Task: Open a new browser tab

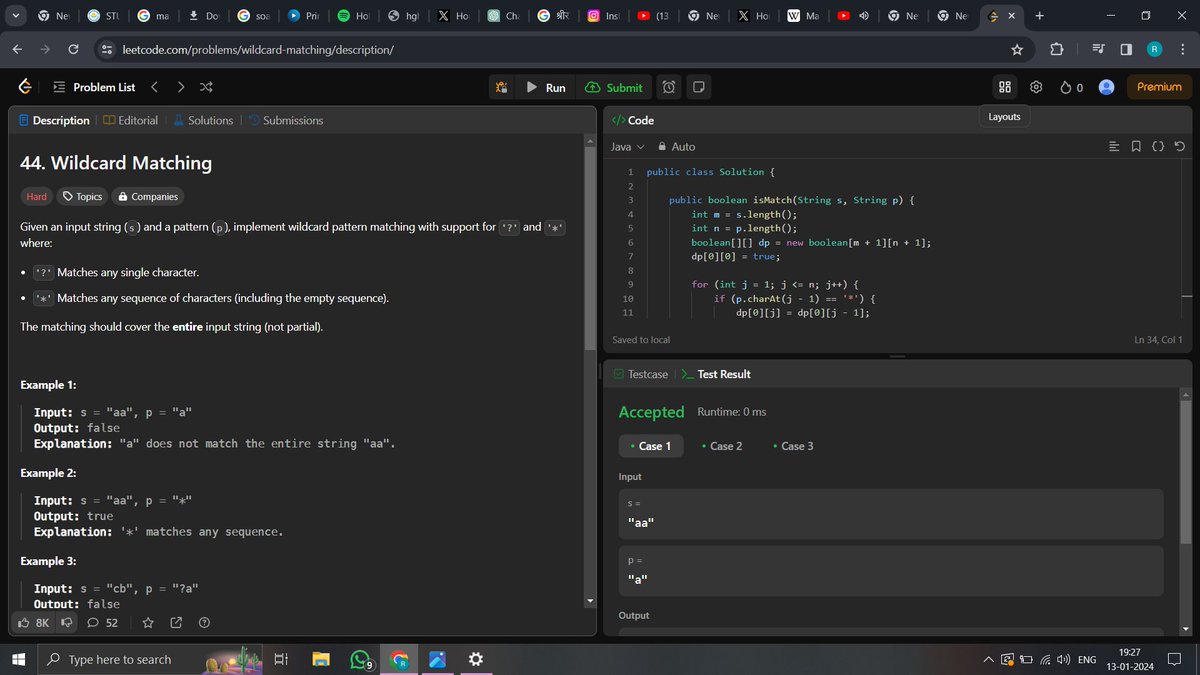Action: pos(1040,16)
